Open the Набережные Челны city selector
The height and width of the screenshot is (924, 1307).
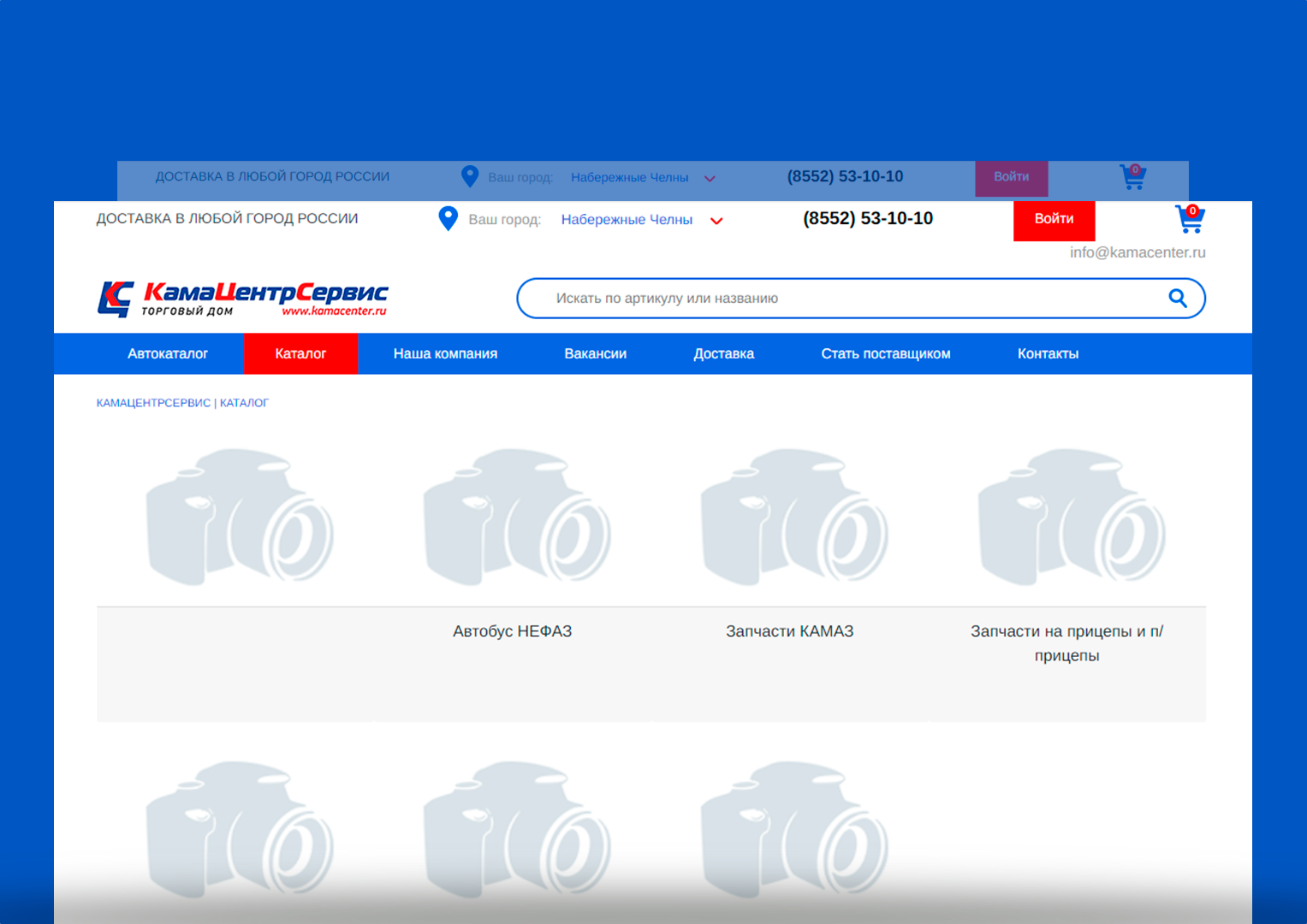[x=627, y=220]
